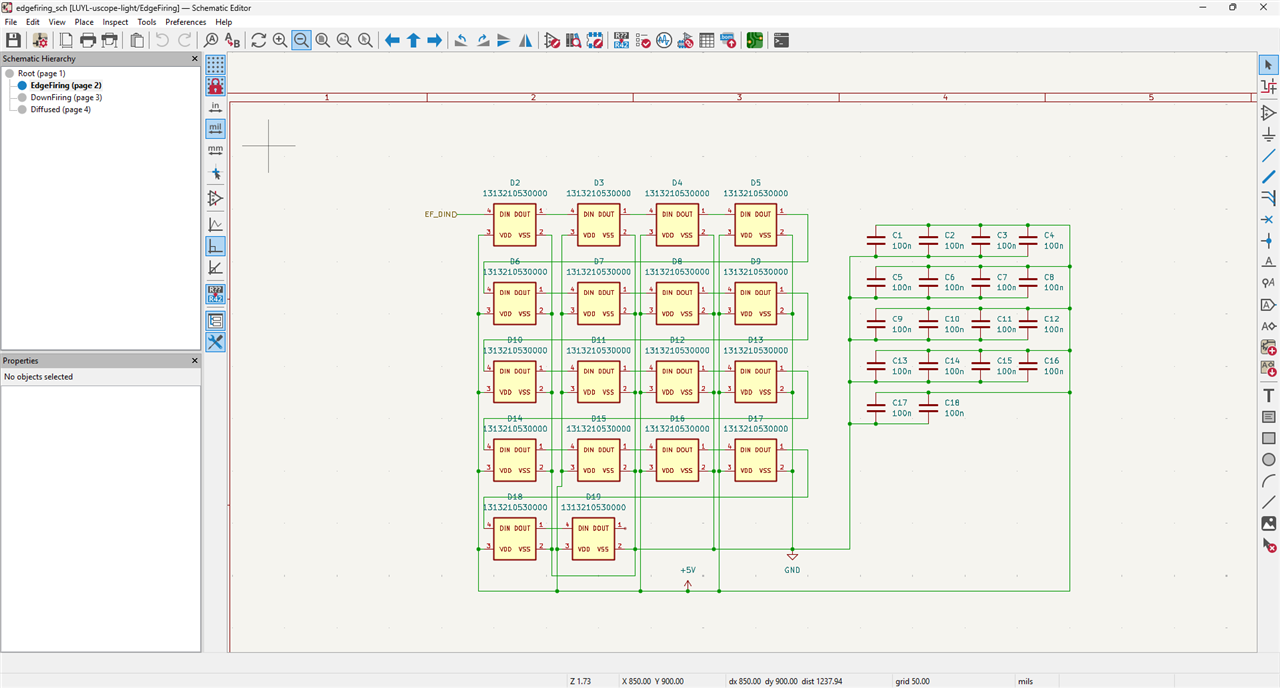Open the Place menu
This screenshot has height=688, width=1280.
coord(84,22)
